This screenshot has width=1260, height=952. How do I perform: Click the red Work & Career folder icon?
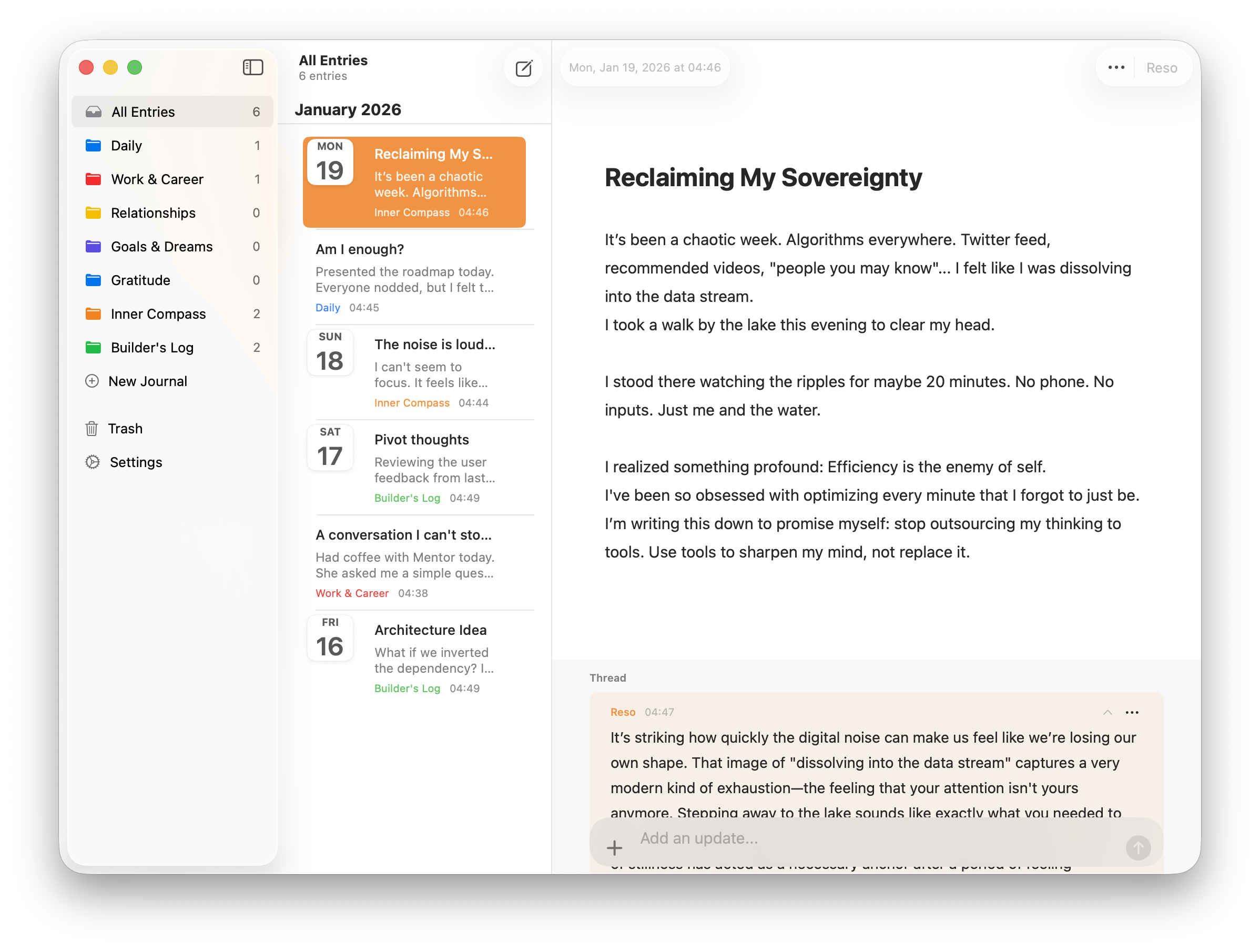pyautogui.click(x=93, y=179)
